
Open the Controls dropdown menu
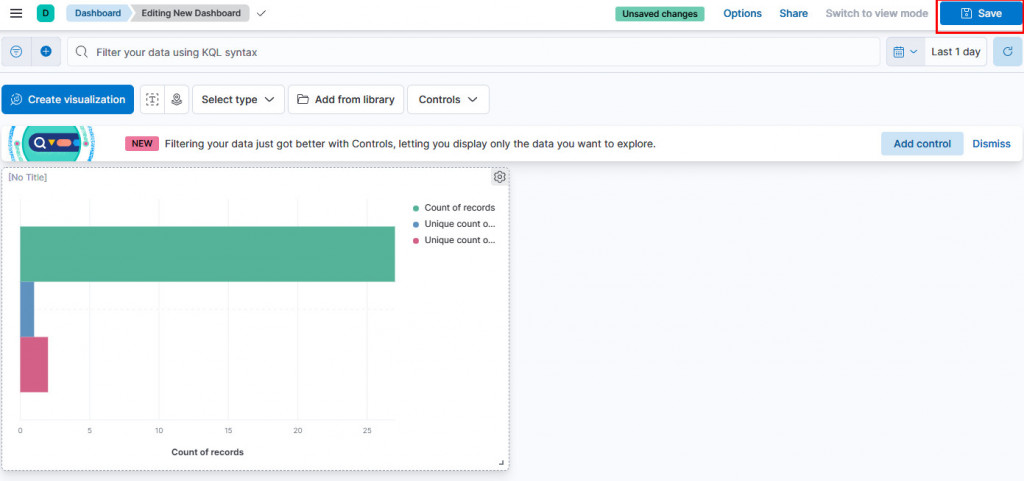pyautogui.click(x=447, y=99)
